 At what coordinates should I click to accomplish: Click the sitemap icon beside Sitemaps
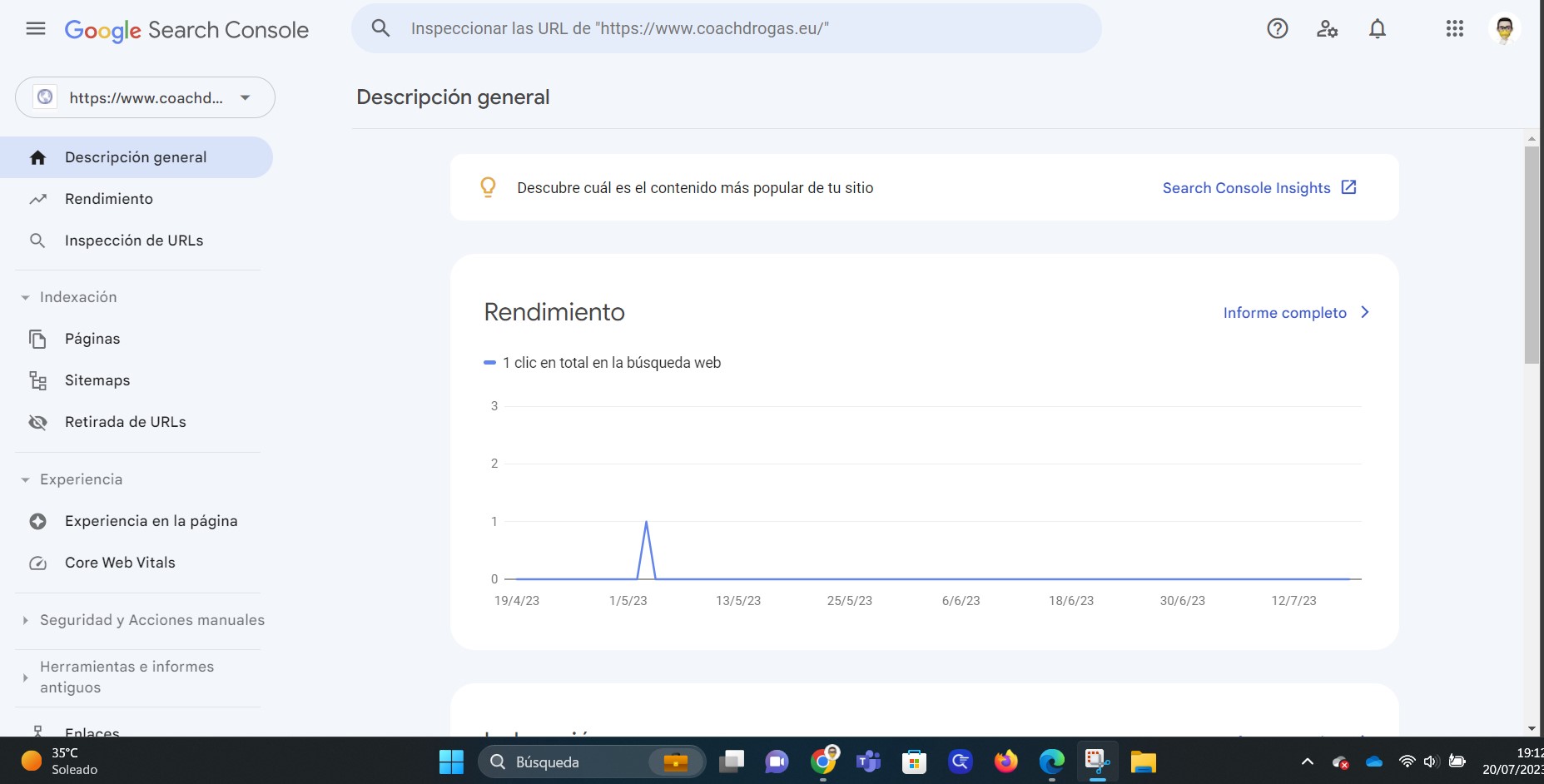(x=37, y=380)
